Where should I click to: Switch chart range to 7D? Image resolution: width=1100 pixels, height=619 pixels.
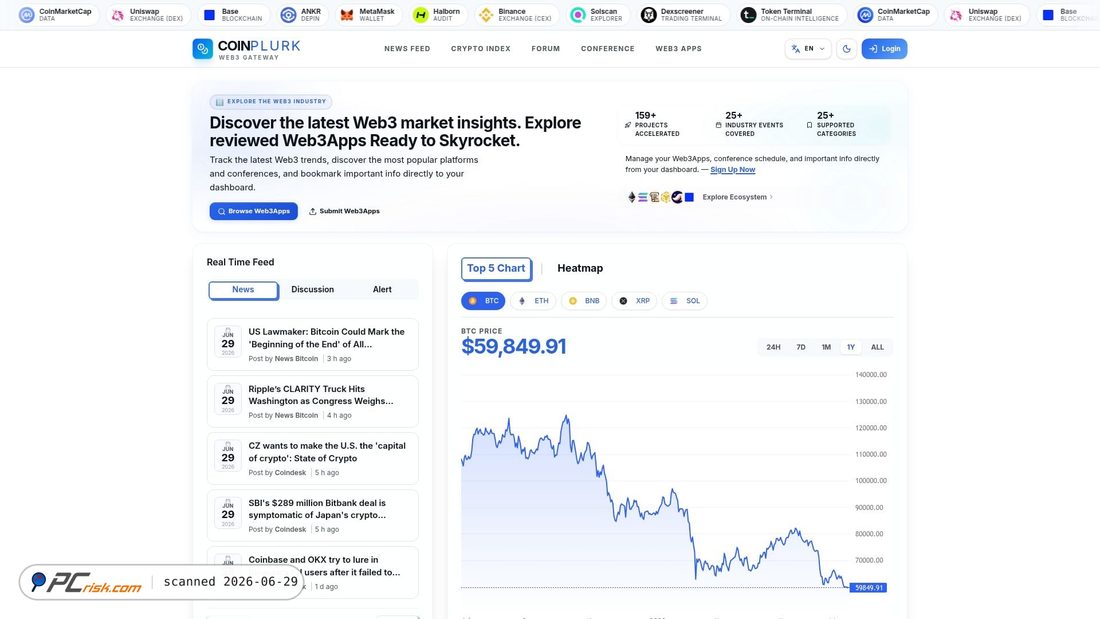point(800,347)
